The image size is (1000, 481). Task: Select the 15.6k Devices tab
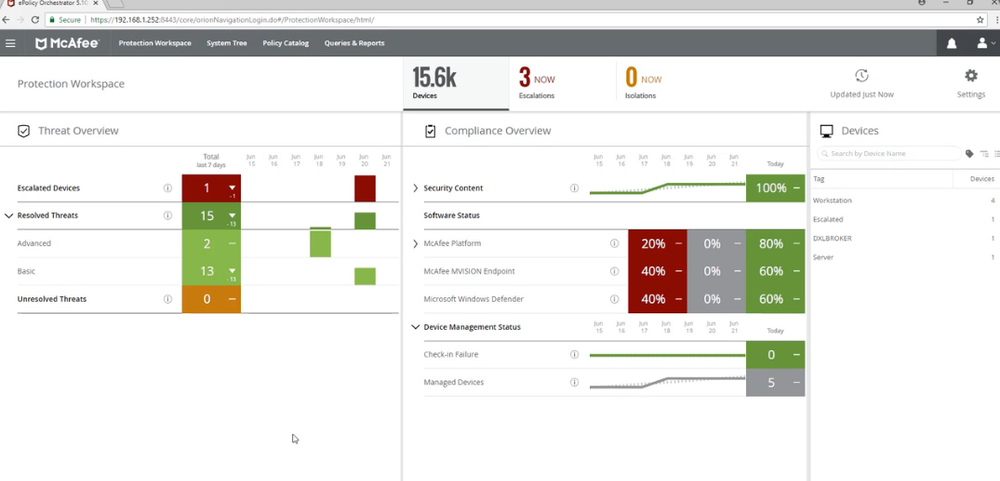point(456,84)
